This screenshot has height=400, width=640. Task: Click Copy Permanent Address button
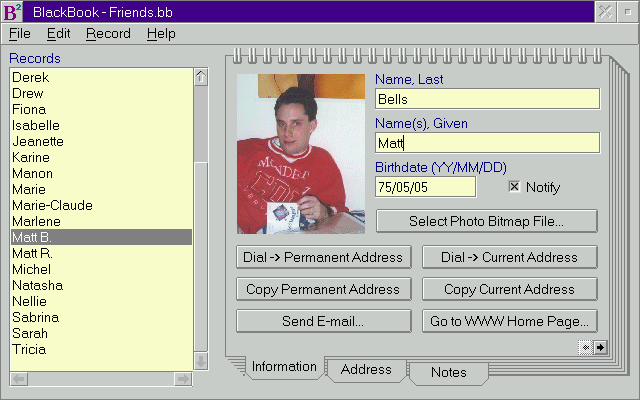323,289
